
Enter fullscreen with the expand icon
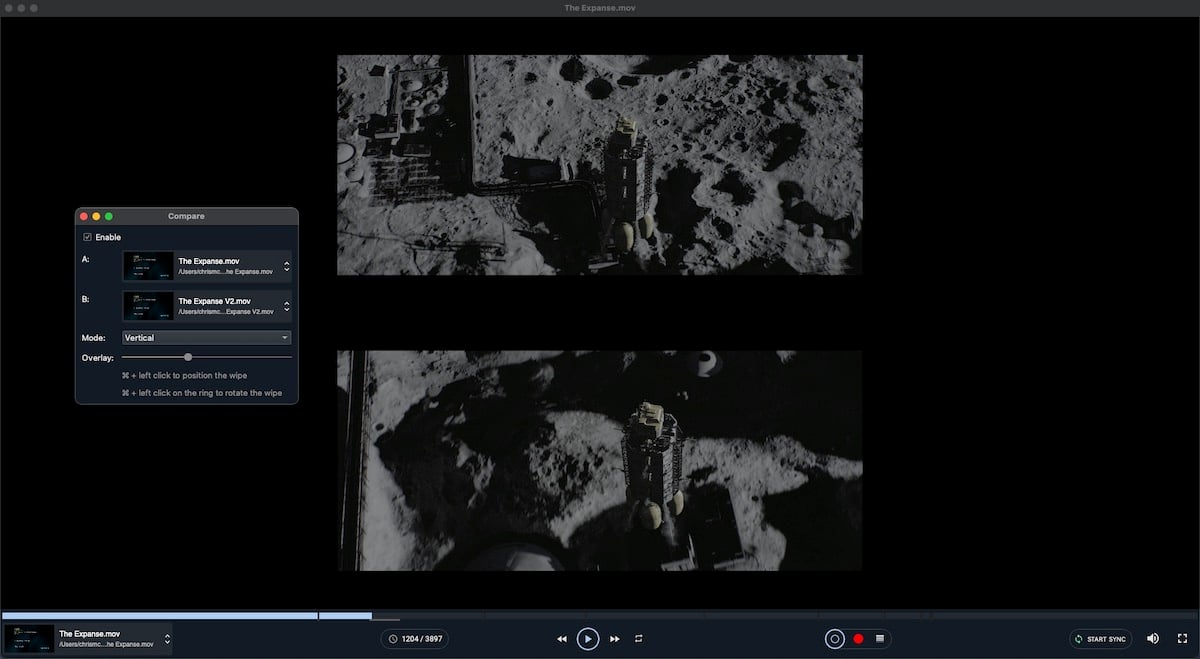1182,639
